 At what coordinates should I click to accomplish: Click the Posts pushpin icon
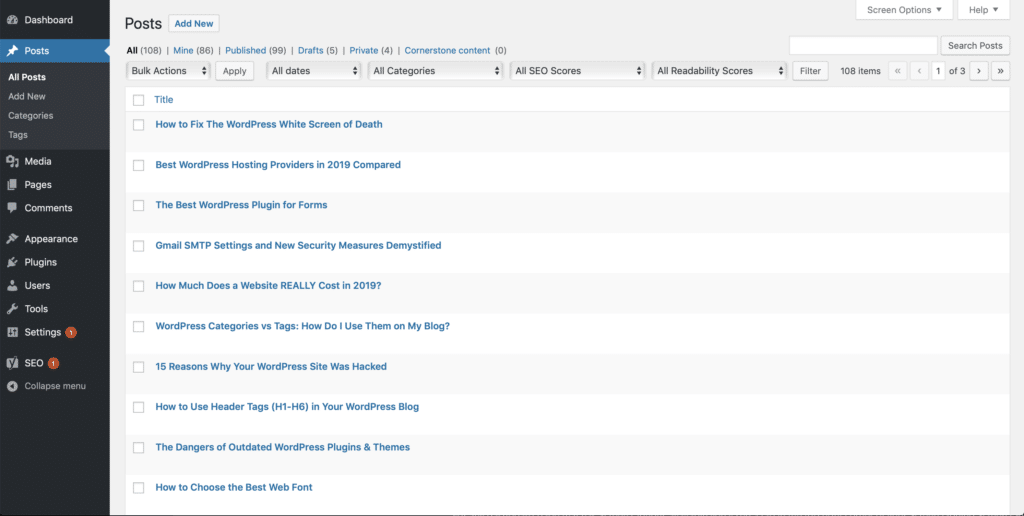point(12,51)
